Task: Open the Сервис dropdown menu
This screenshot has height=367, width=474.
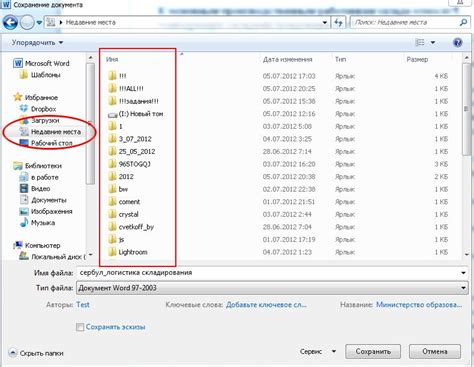Action: coord(318,352)
